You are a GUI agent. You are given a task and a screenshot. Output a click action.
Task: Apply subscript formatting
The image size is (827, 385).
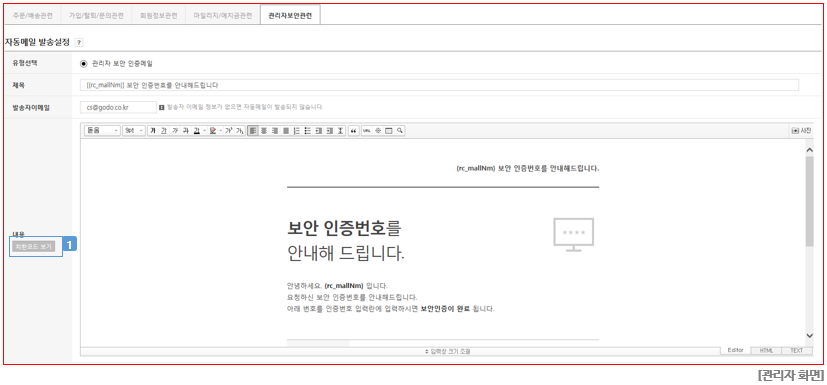click(240, 130)
